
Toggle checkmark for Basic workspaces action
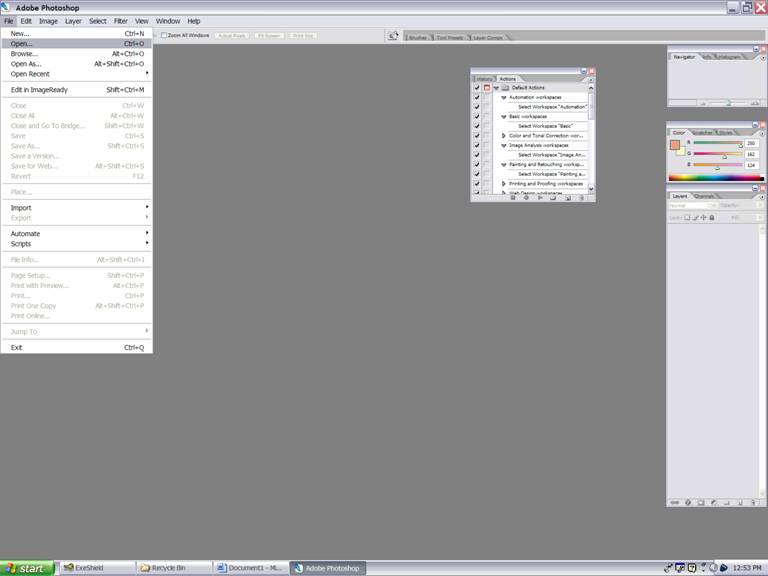point(477,117)
